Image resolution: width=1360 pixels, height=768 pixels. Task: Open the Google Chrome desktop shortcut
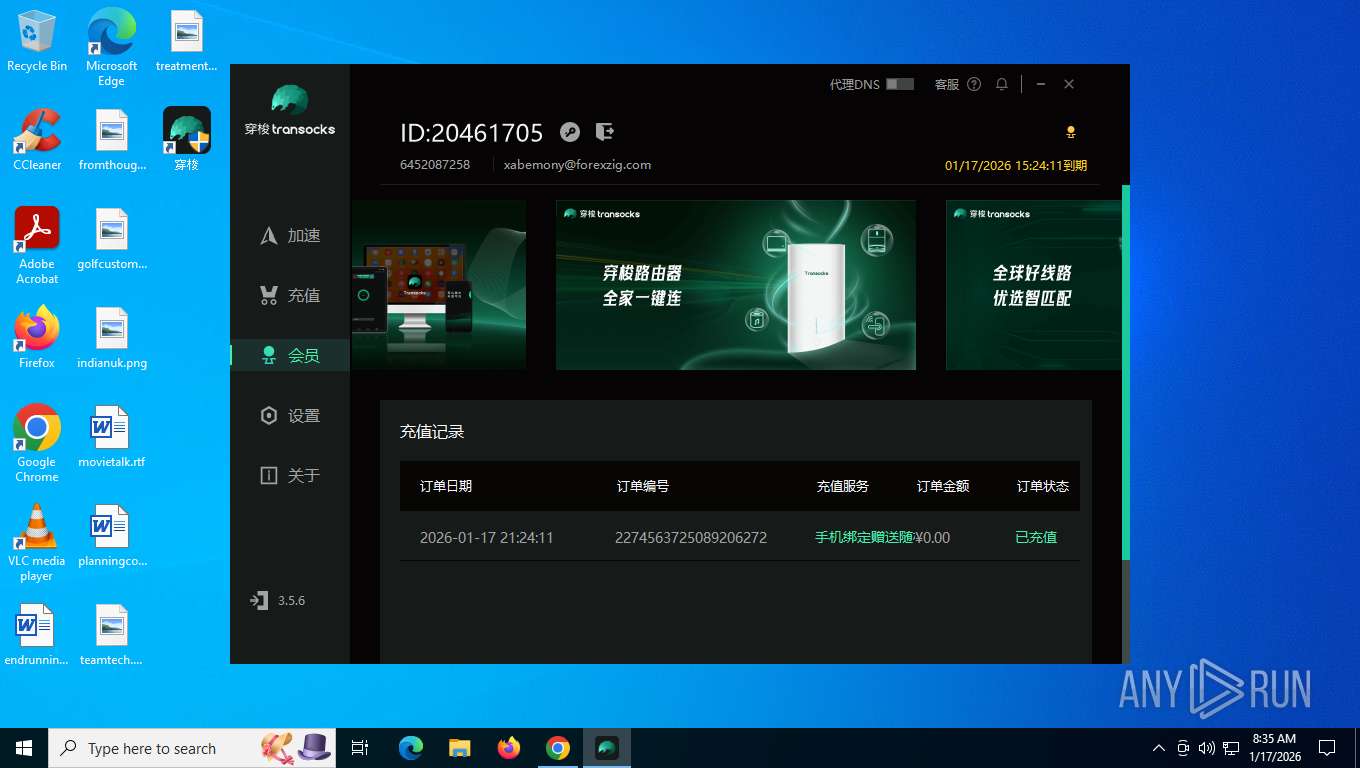[x=37, y=443]
